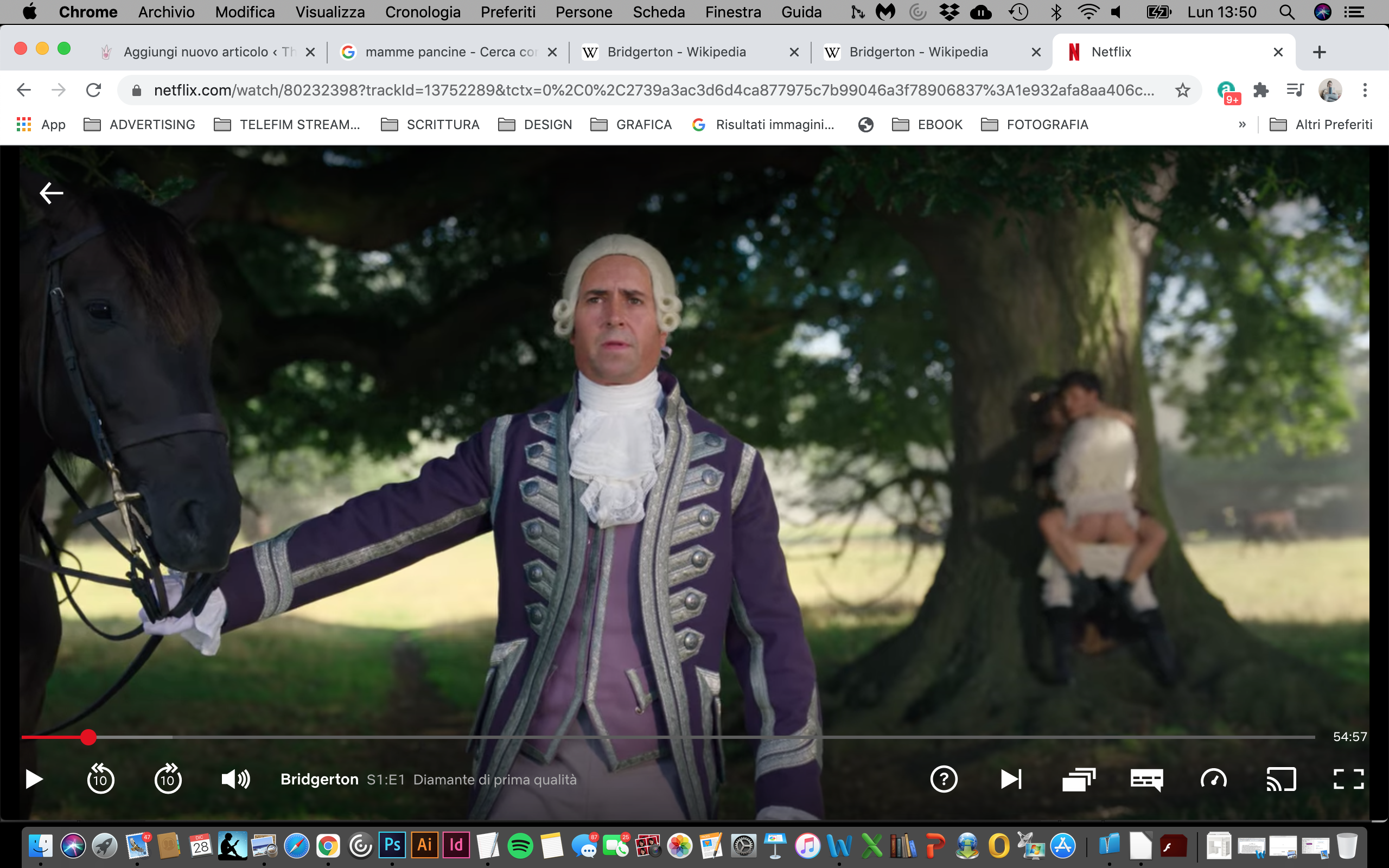Skip to the next episode
Viewport: 1389px width, 868px height.
pos(1011,779)
